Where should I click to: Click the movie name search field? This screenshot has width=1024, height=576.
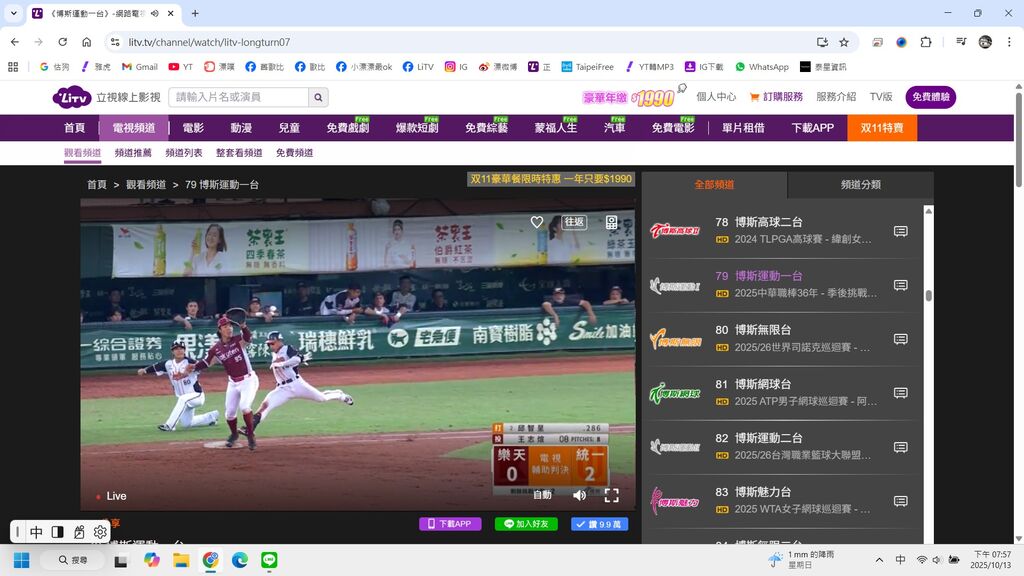point(238,97)
